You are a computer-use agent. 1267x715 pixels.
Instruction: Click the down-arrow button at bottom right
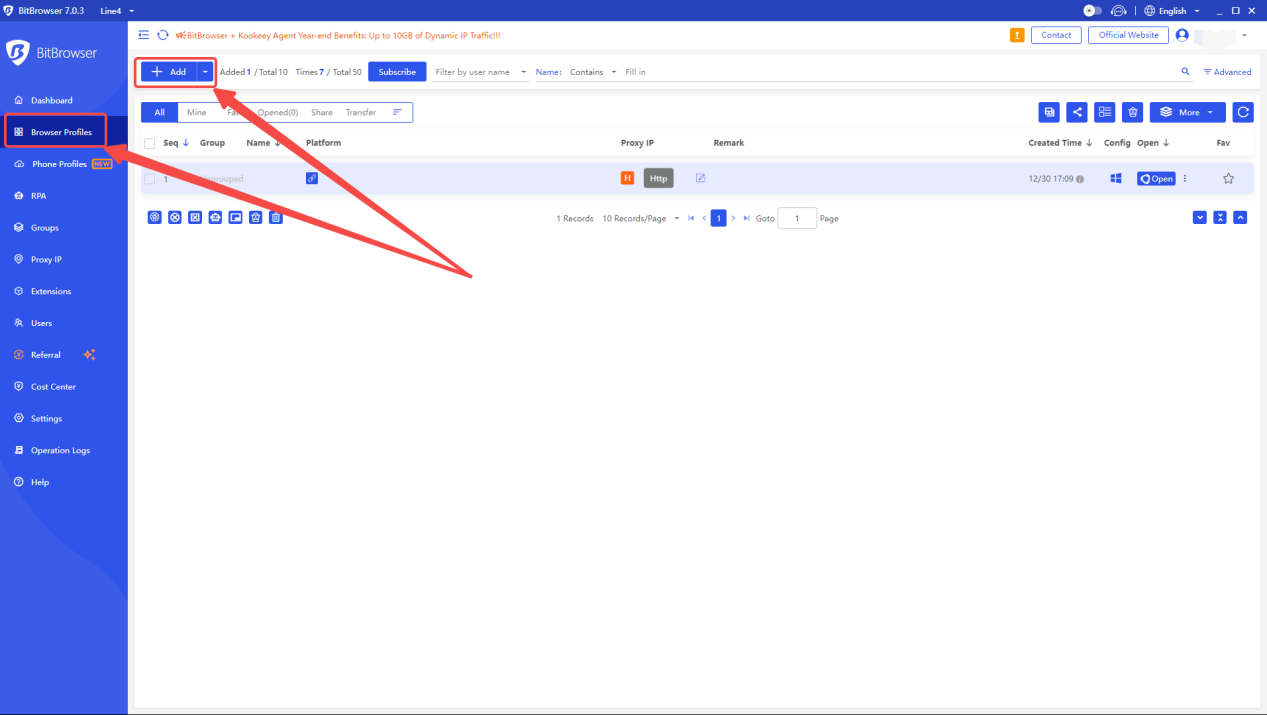coord(1200,217)
